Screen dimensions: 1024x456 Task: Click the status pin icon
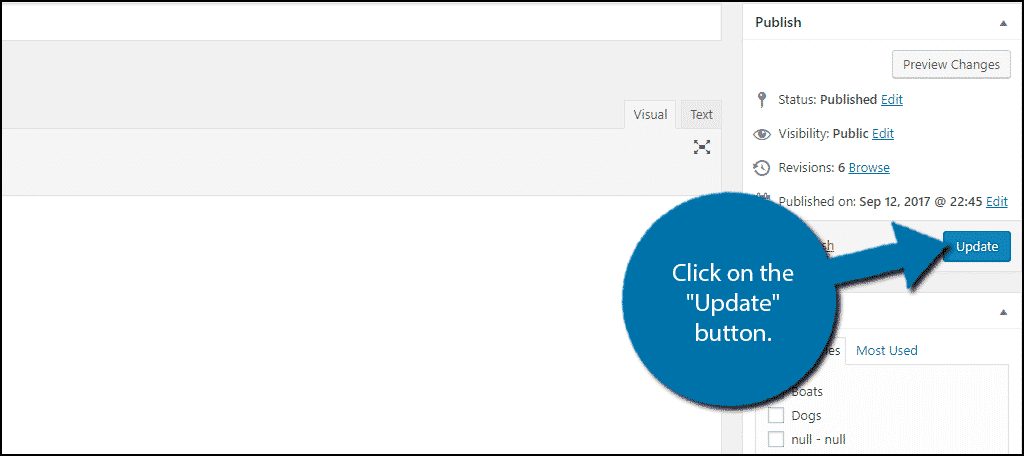[762, 100]
